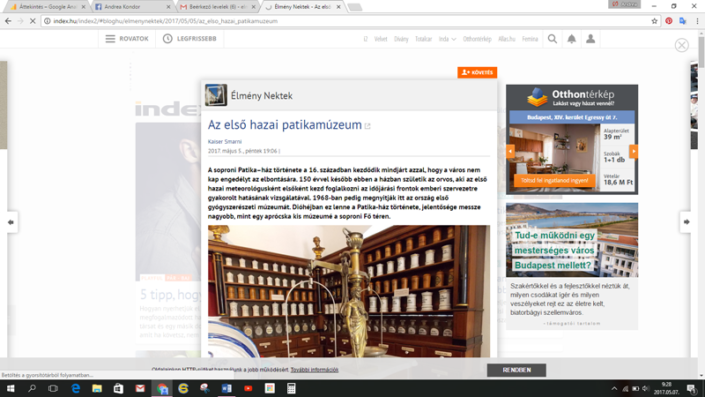Viewport: 705px width, 397px height.
Task: Show the next property in the Otthontérkép ad
Action: 633,151
